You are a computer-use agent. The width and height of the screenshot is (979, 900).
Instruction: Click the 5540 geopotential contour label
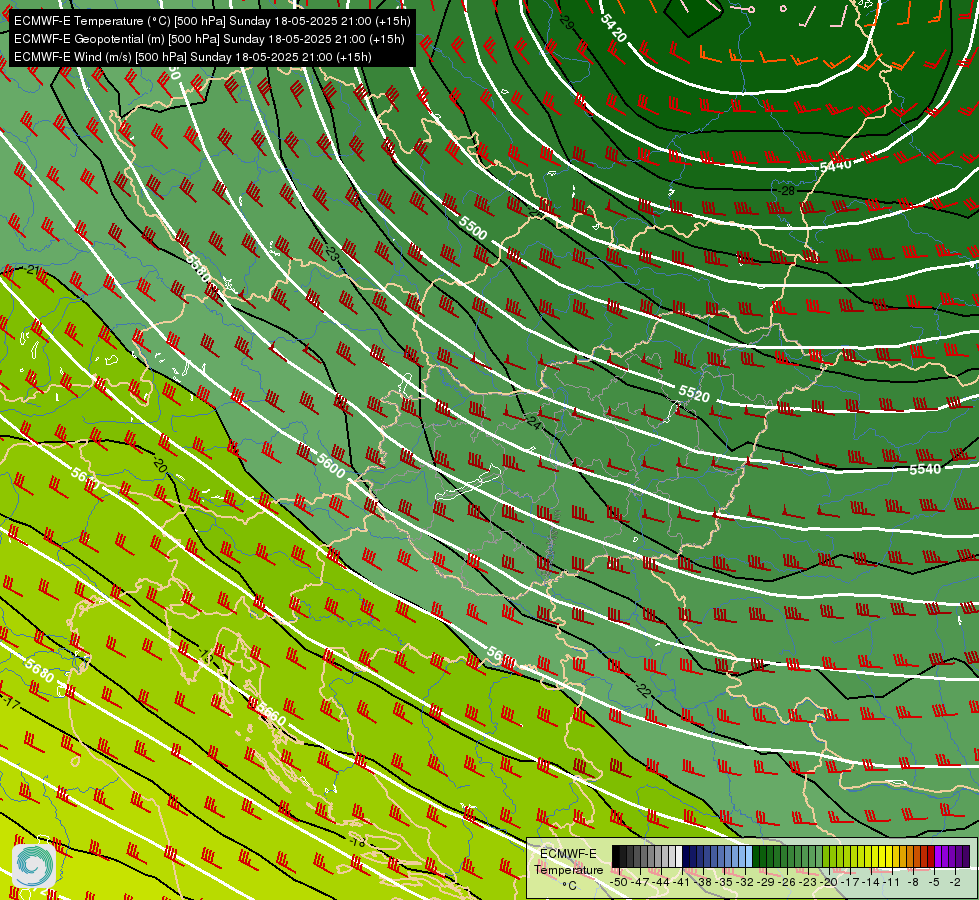[925, 469]
